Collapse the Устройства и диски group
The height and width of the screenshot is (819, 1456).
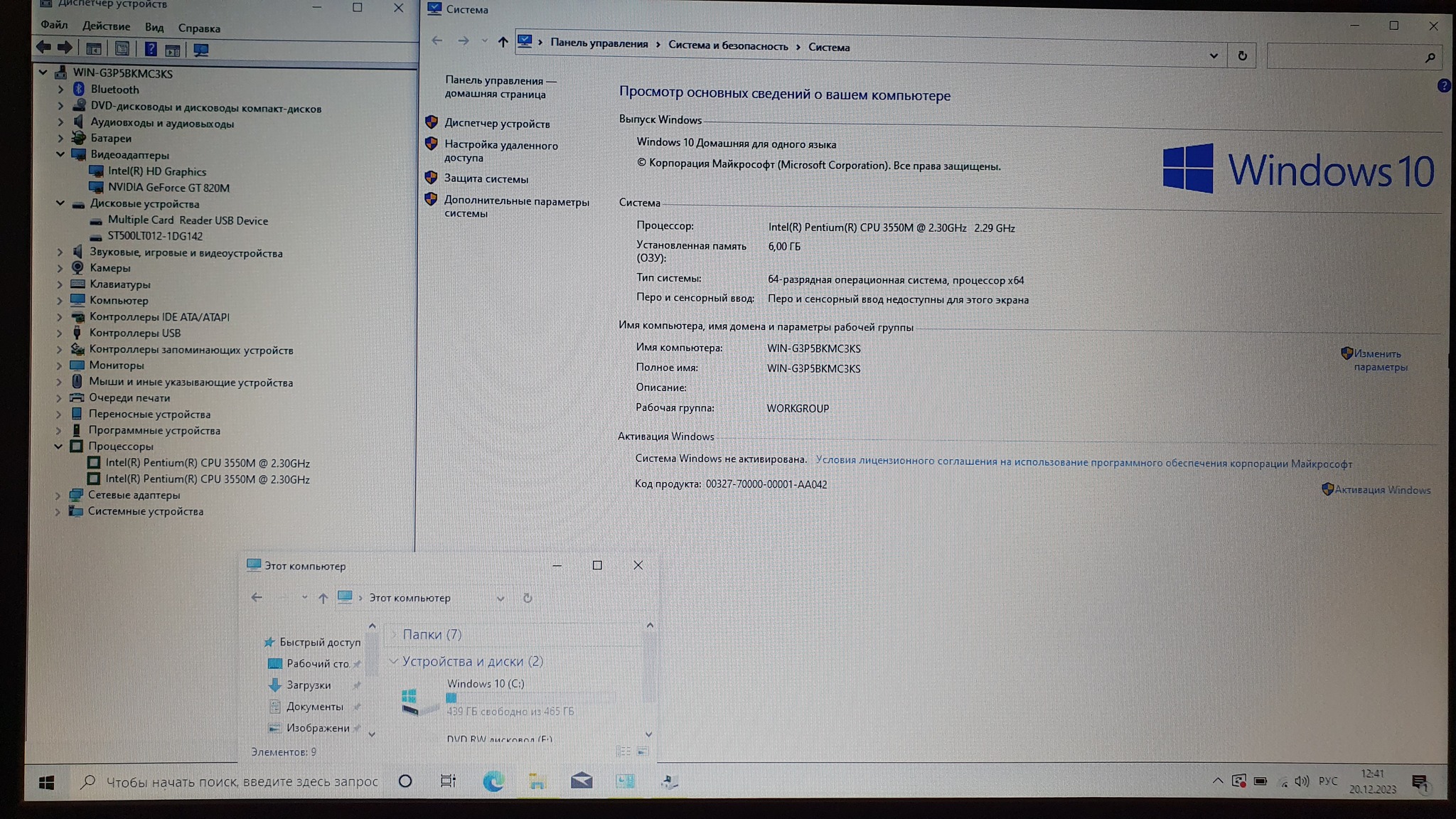[x=393, y=661]
